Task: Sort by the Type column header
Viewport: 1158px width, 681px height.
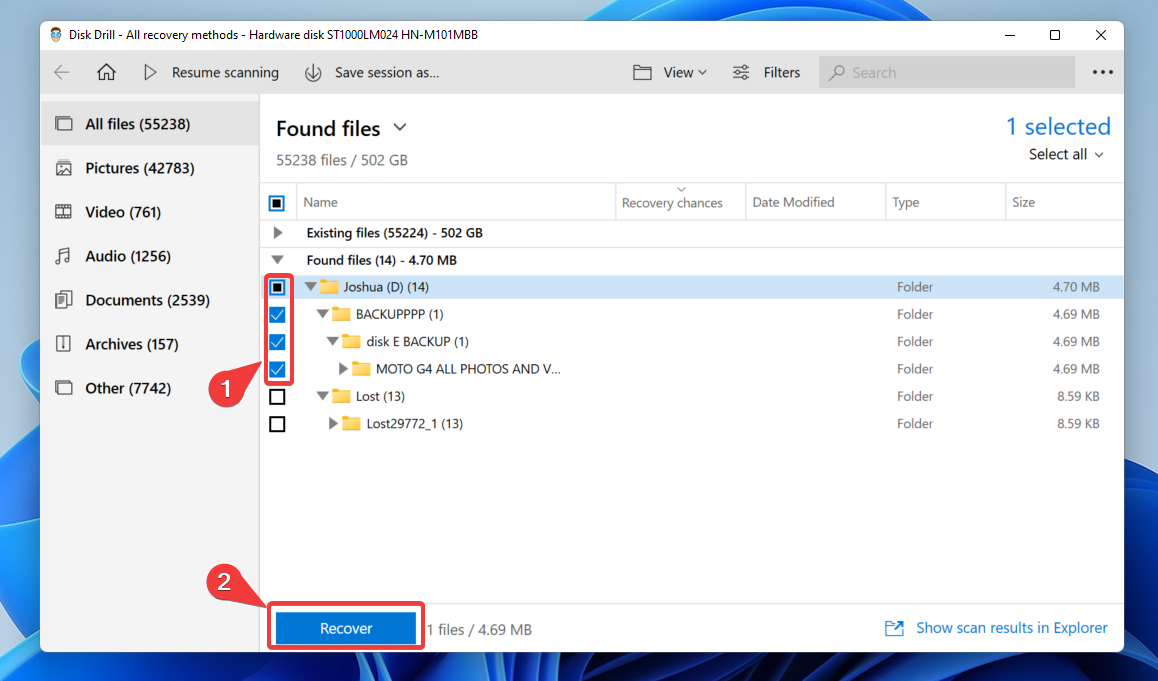Action: pyautogui.click(x=945, y=202)
